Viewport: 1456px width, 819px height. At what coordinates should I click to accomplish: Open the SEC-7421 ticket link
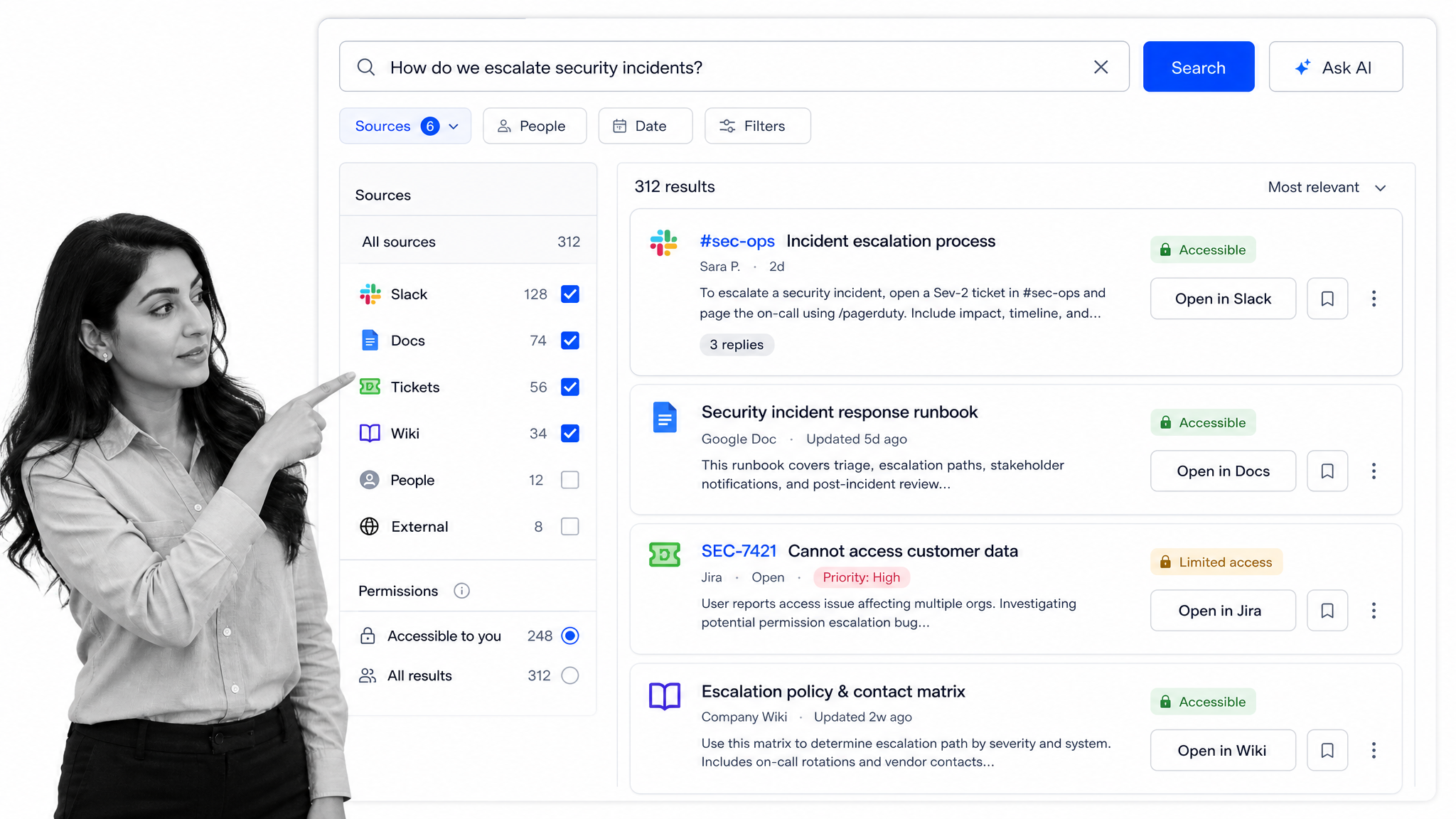(739, 551)
